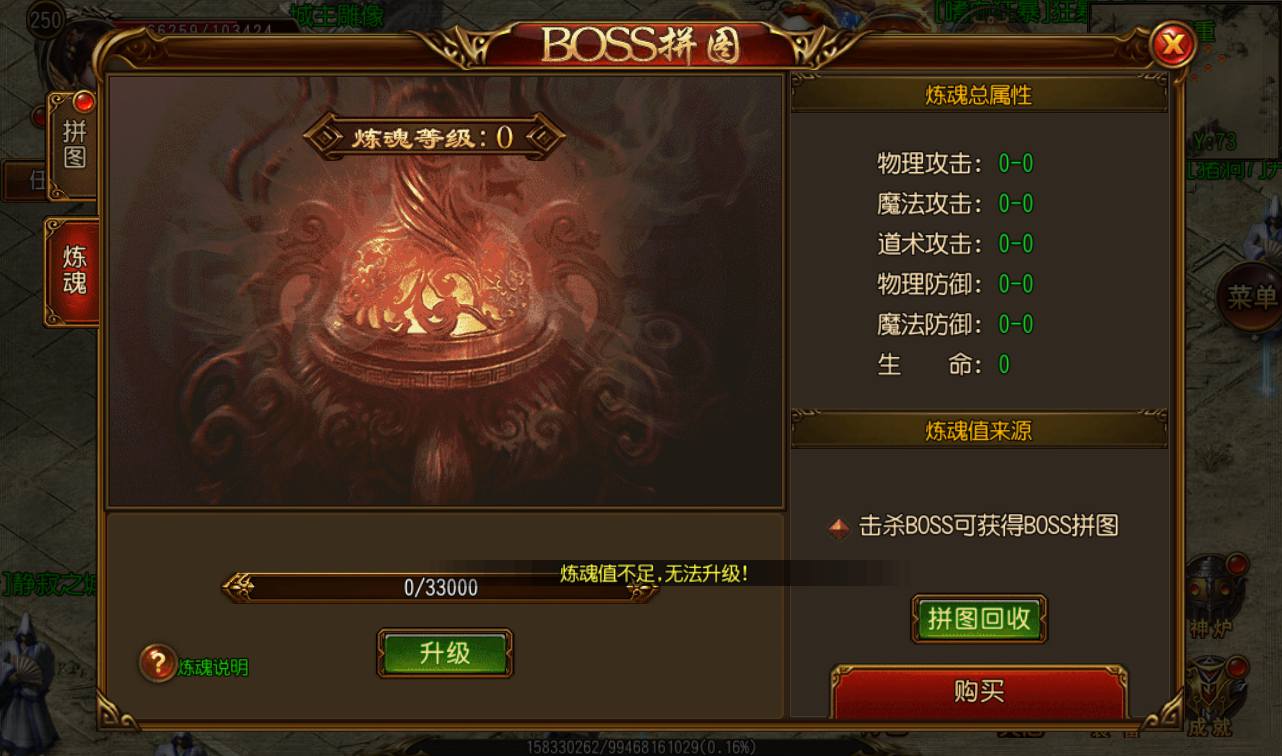This screenshot has height=756, width=1282.
Task: Click the 0/33000 soul progress bar
Action: pos(440,588)
